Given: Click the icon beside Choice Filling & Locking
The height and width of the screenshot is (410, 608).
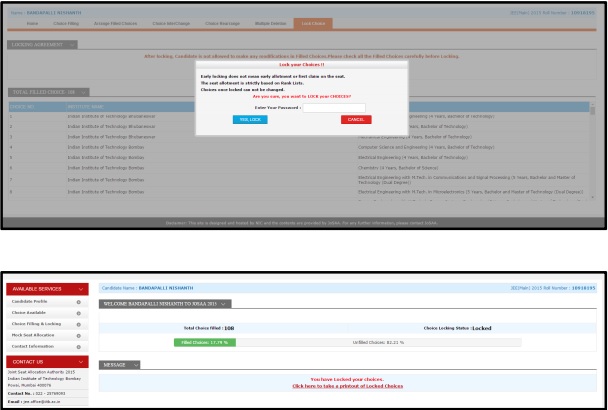Looking at the screenshot, I should (x=78, y=324).
